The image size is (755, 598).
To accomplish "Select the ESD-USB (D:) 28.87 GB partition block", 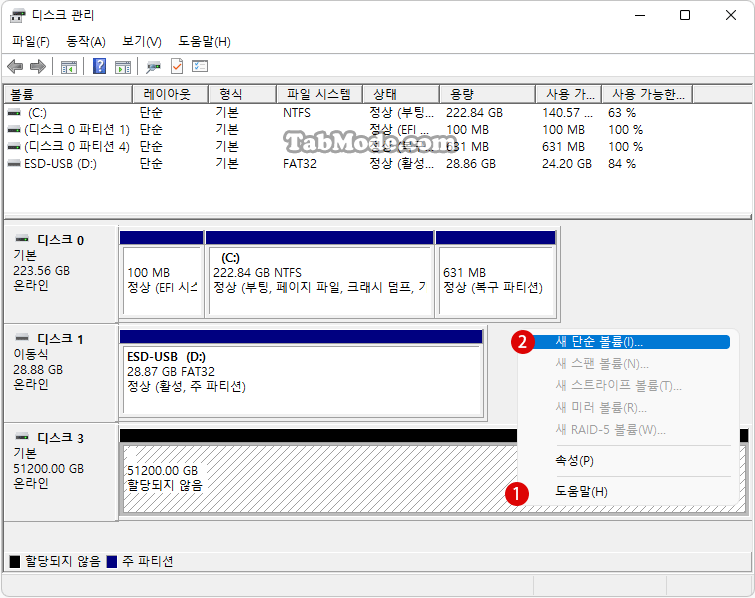I will [301, 374].
